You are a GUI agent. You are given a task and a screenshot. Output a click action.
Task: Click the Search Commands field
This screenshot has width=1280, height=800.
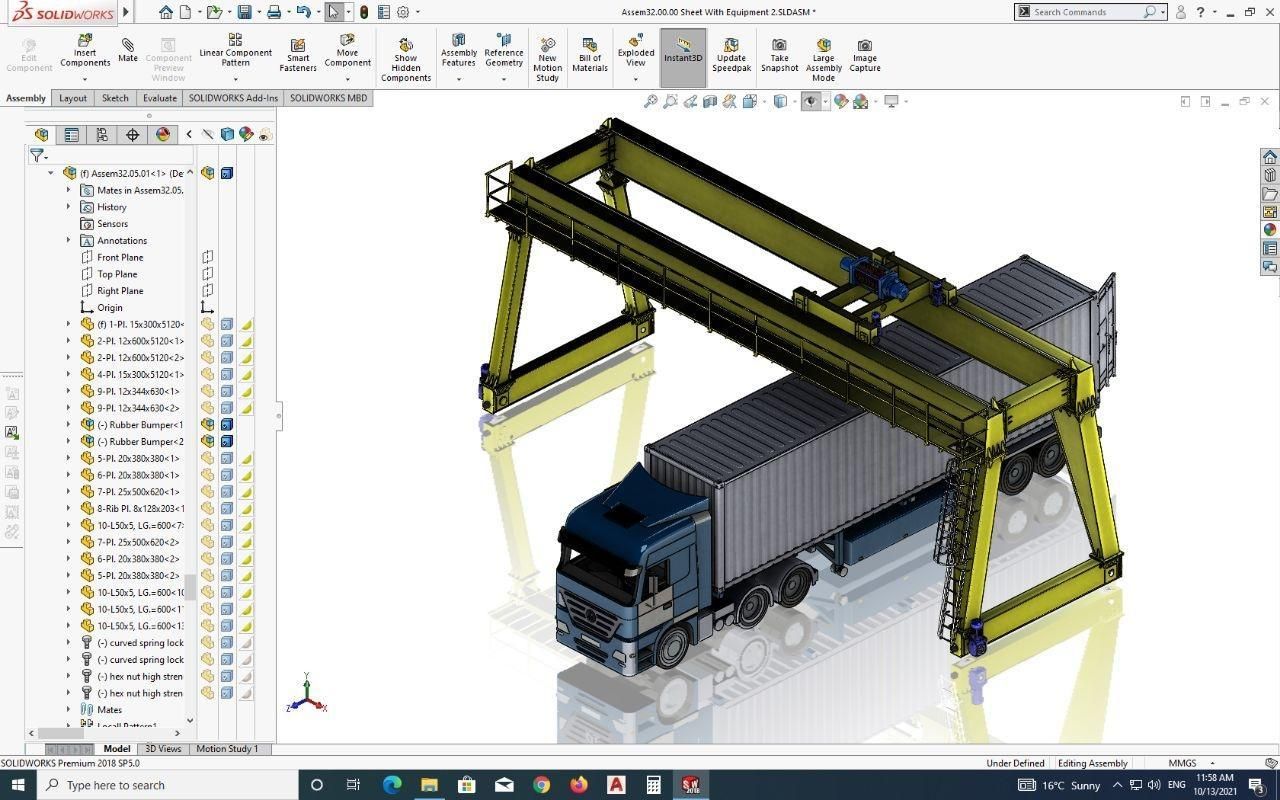click(1086, 12)
